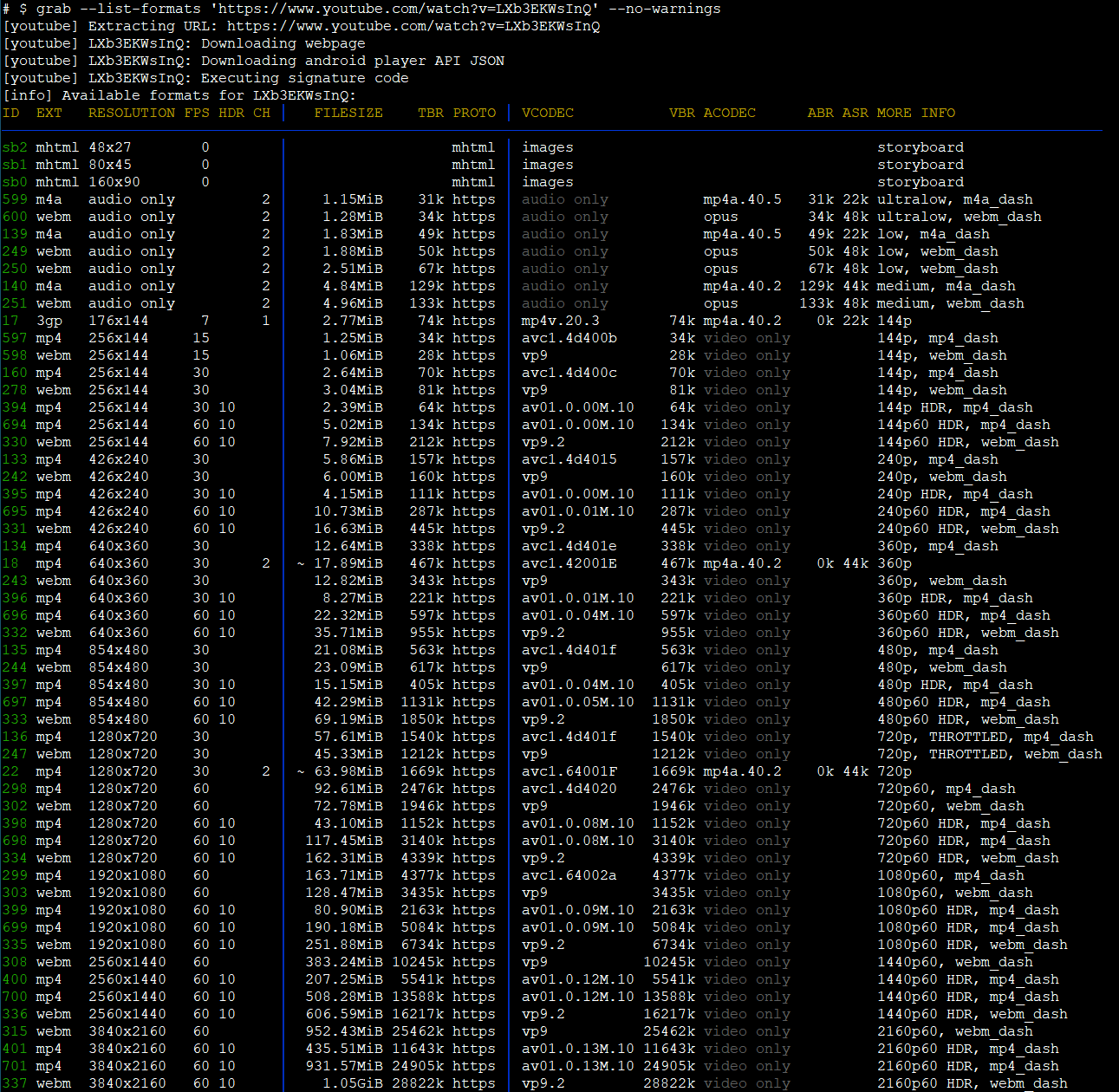Click 'medium, m4a_dash' info text
The height and width of the screenshot is (1092, 1119).
(947, 286)
